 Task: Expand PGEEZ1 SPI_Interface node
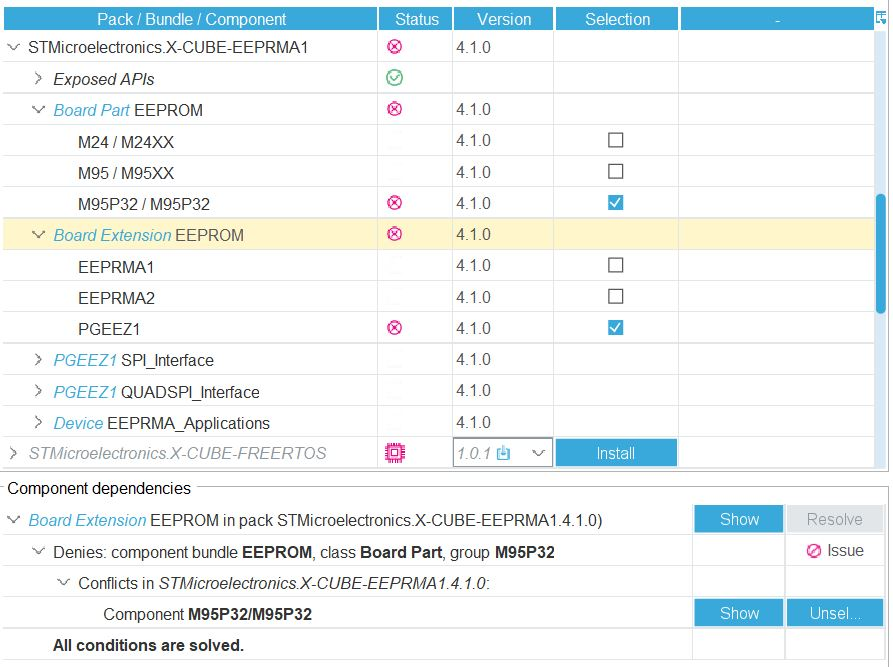click(x=38, y=359)
